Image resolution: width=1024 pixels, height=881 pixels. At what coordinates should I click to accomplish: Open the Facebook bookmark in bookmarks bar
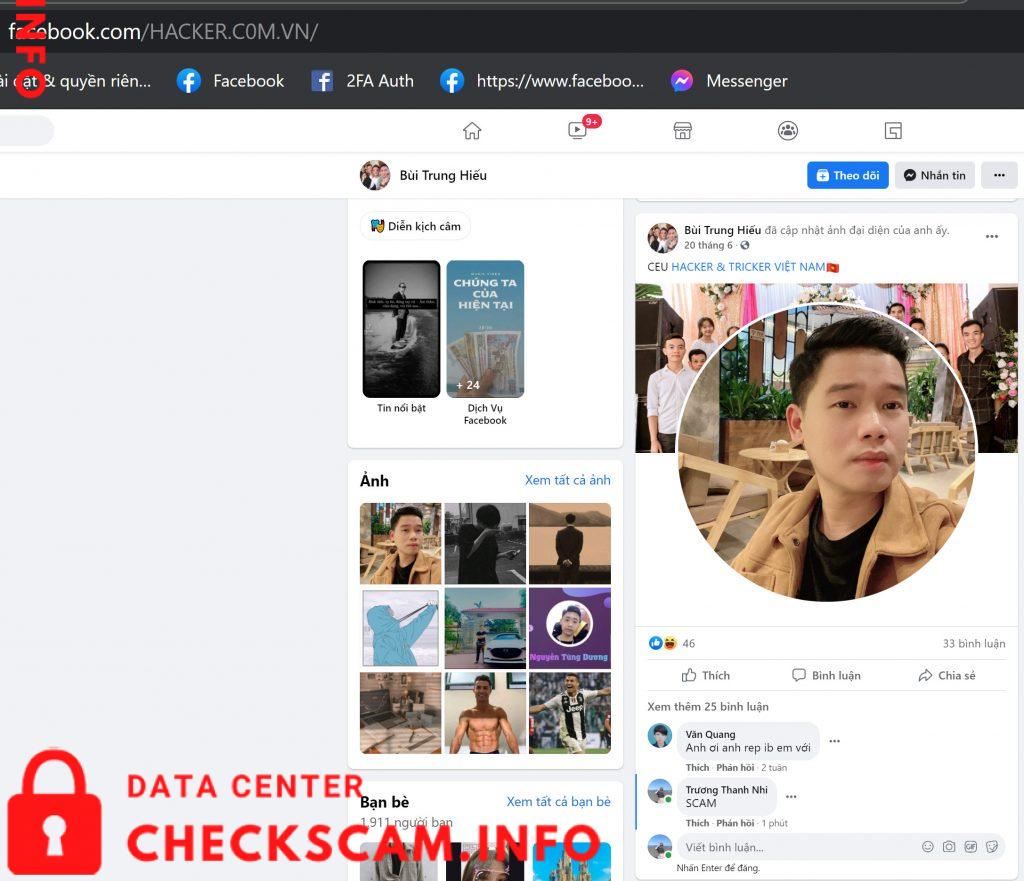tap(231, 81)
